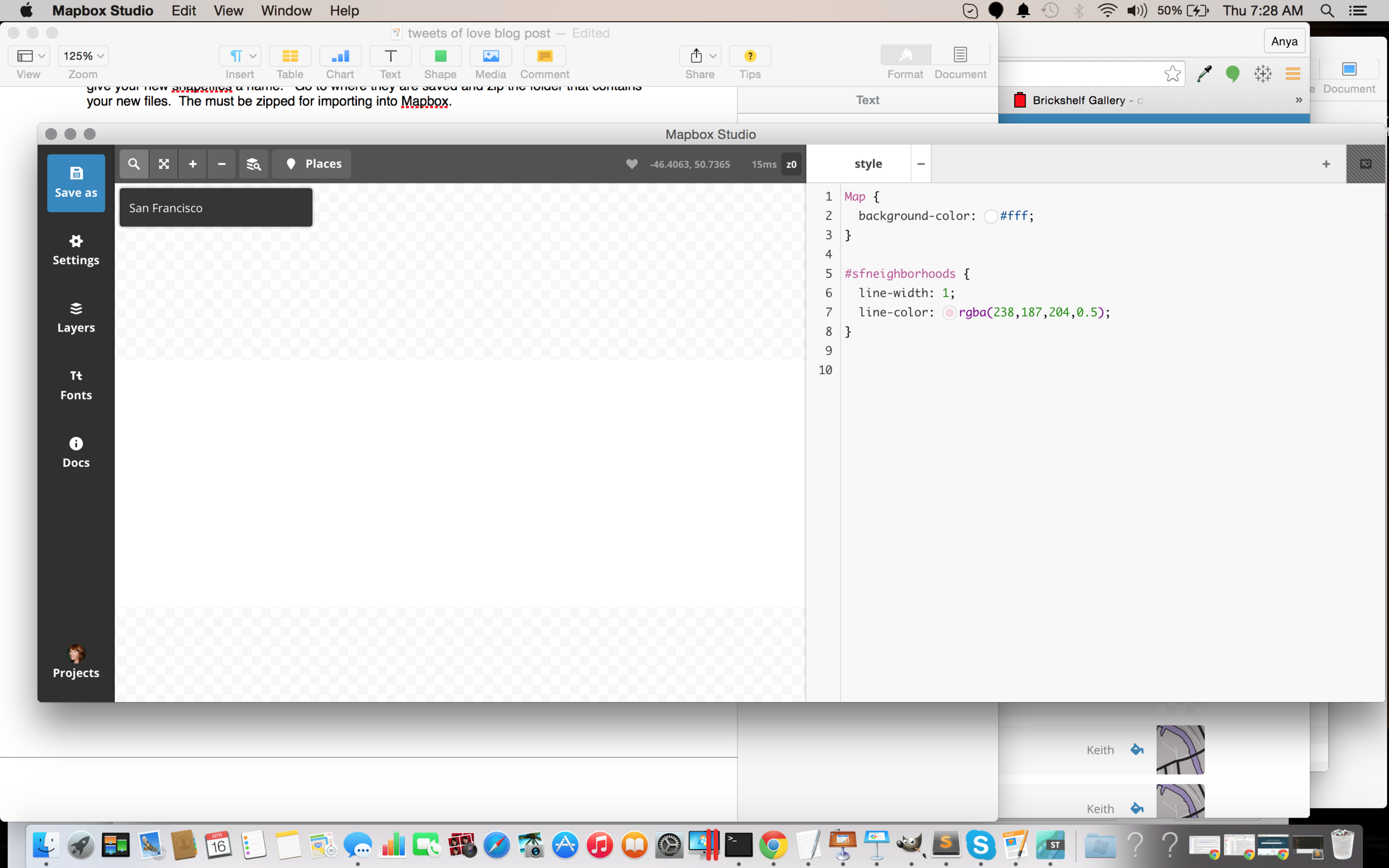Click the first Keith map thumbnail
1389x868 pixels.
(1180, 750)
